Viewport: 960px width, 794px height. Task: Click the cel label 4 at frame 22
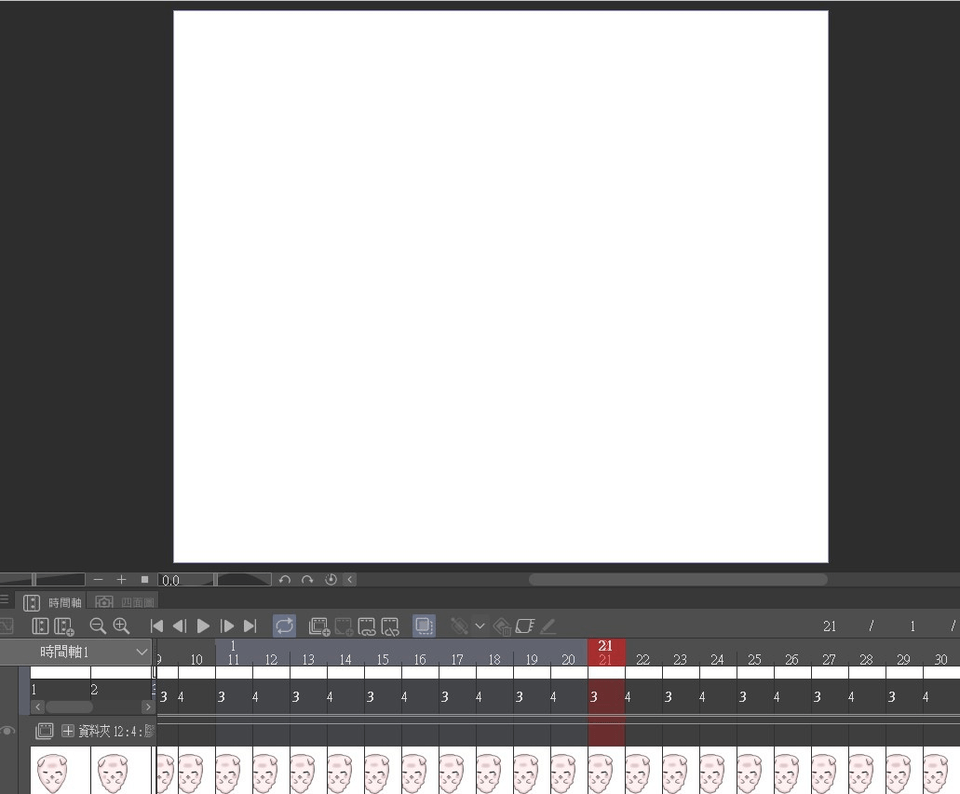click(x=628, y=697)
